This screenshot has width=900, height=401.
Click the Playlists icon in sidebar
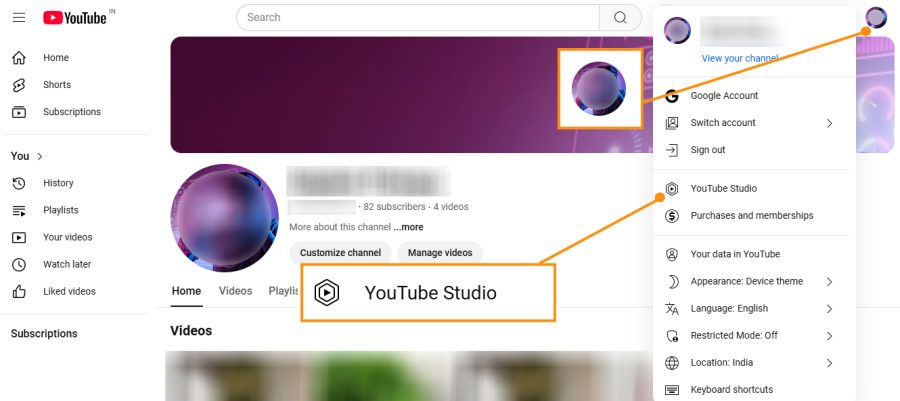19,210
